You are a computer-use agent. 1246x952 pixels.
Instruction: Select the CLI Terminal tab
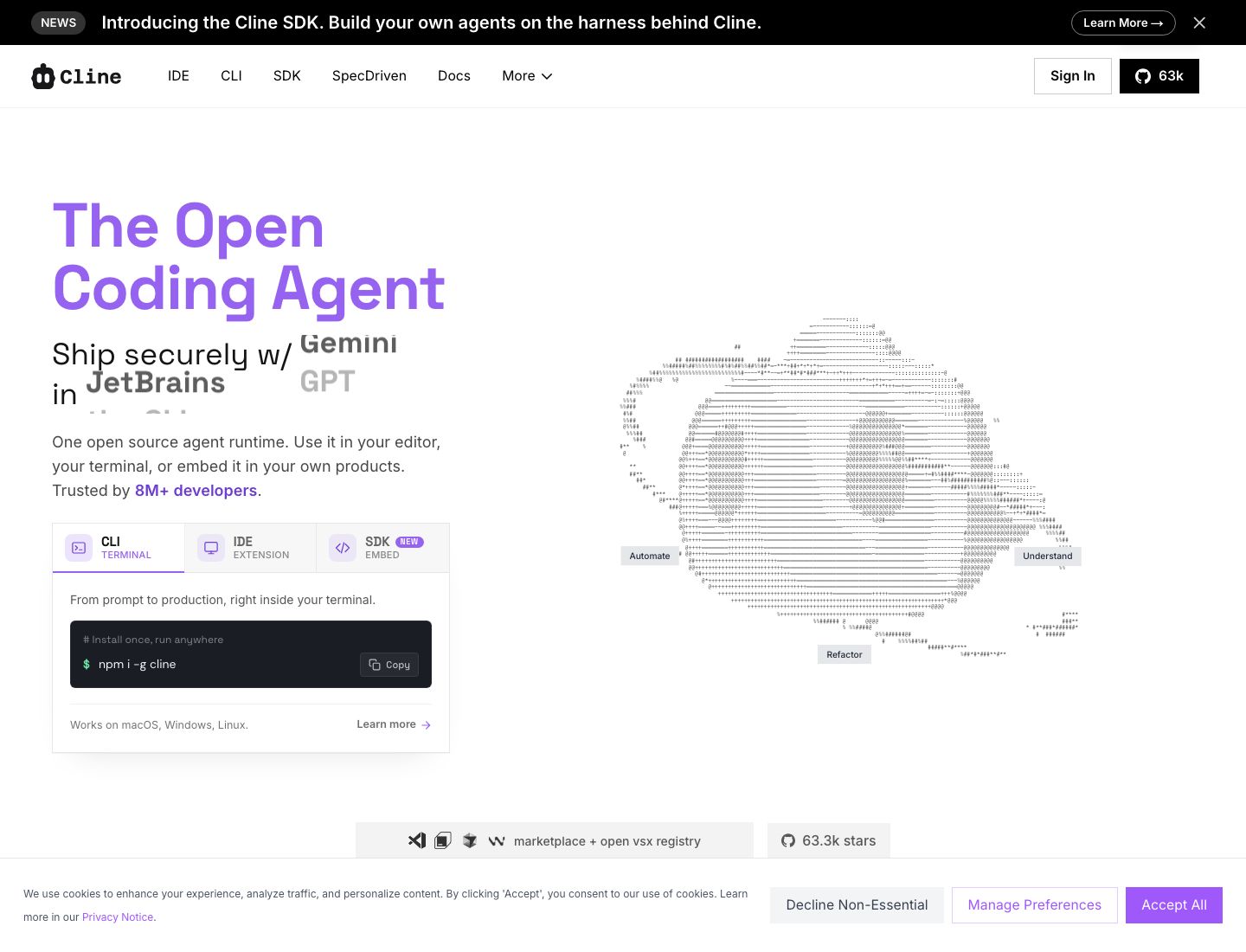119,548
